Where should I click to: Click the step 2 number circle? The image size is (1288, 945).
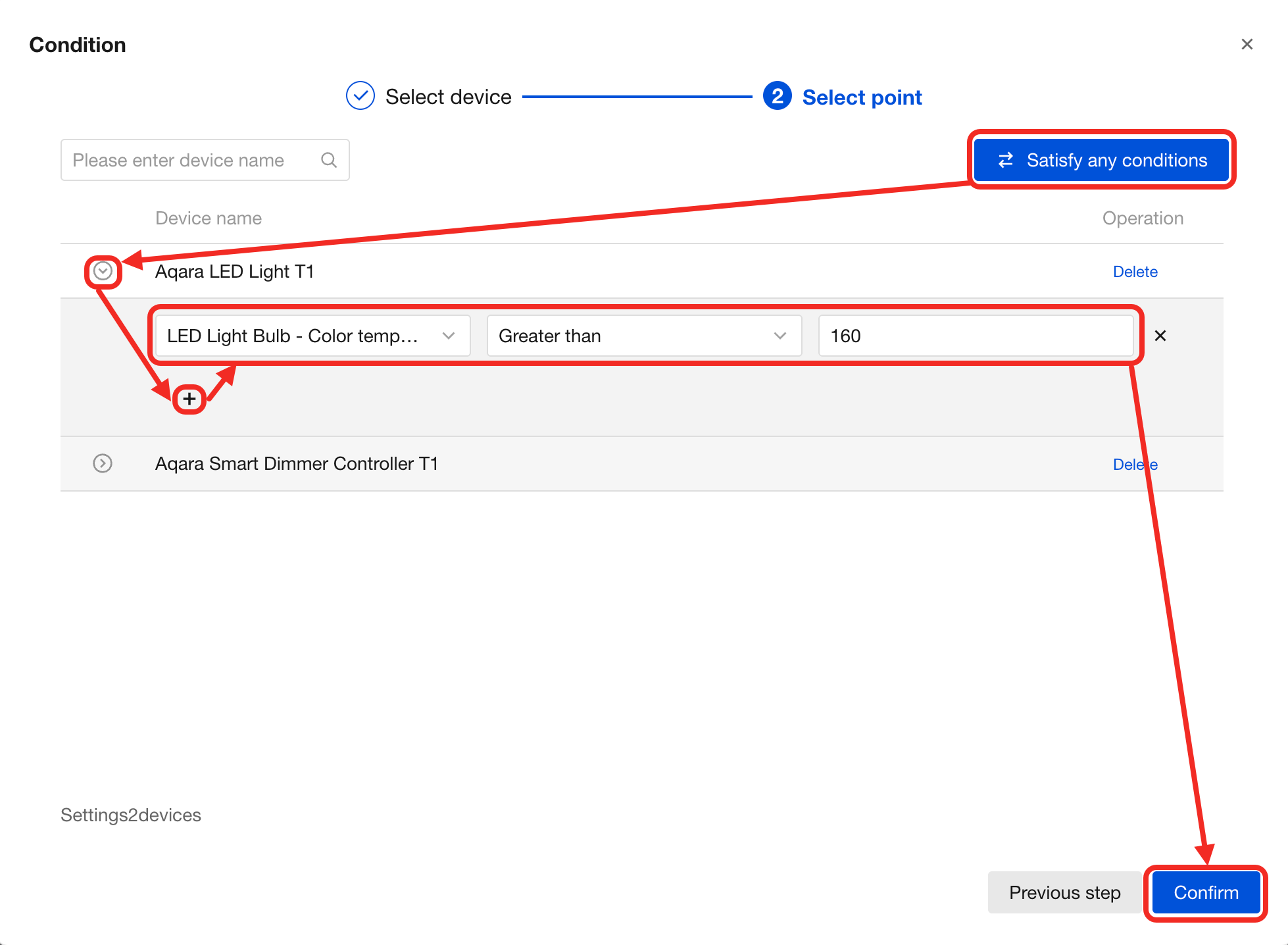[777, 96]
